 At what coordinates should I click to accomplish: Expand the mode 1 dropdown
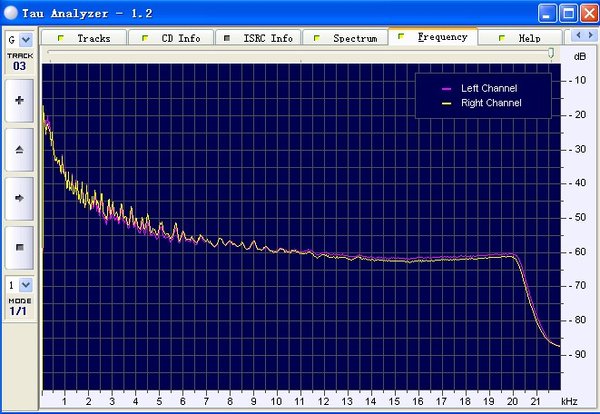click(26, 285)
